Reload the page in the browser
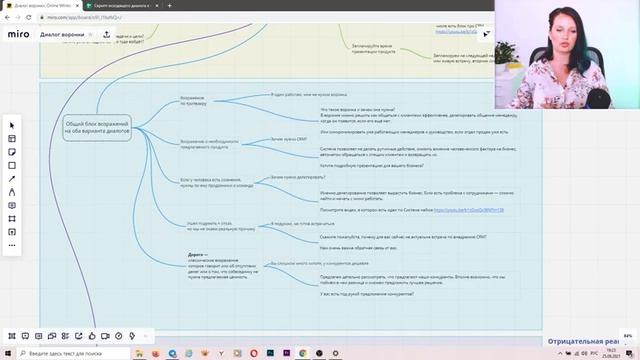Viewport: 640px width, 360px height. click(x=29, y=17)
